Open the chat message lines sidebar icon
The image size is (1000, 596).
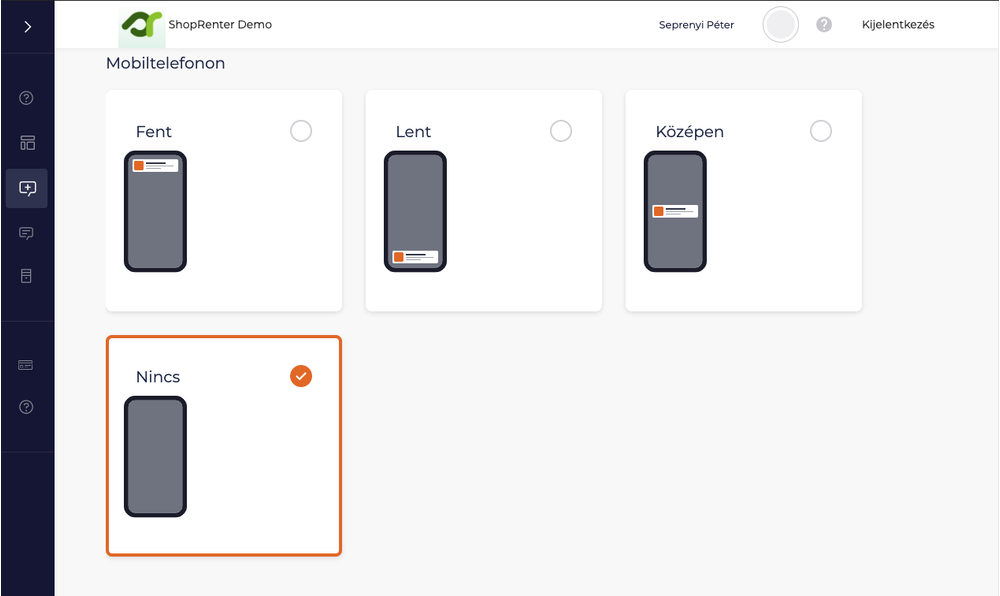[x=27, y=233]
